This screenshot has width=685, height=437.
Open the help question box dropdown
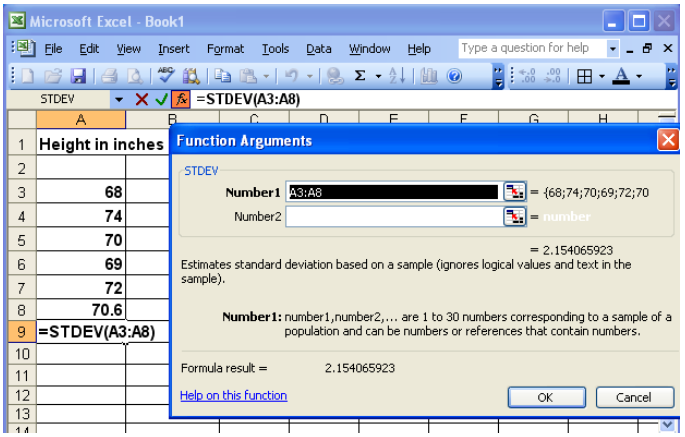pyautogui.click(x=613, y=48)
